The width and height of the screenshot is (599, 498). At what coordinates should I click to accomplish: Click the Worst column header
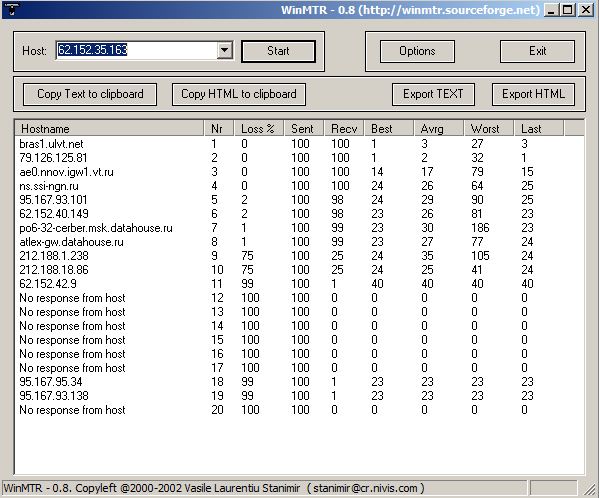489,129
